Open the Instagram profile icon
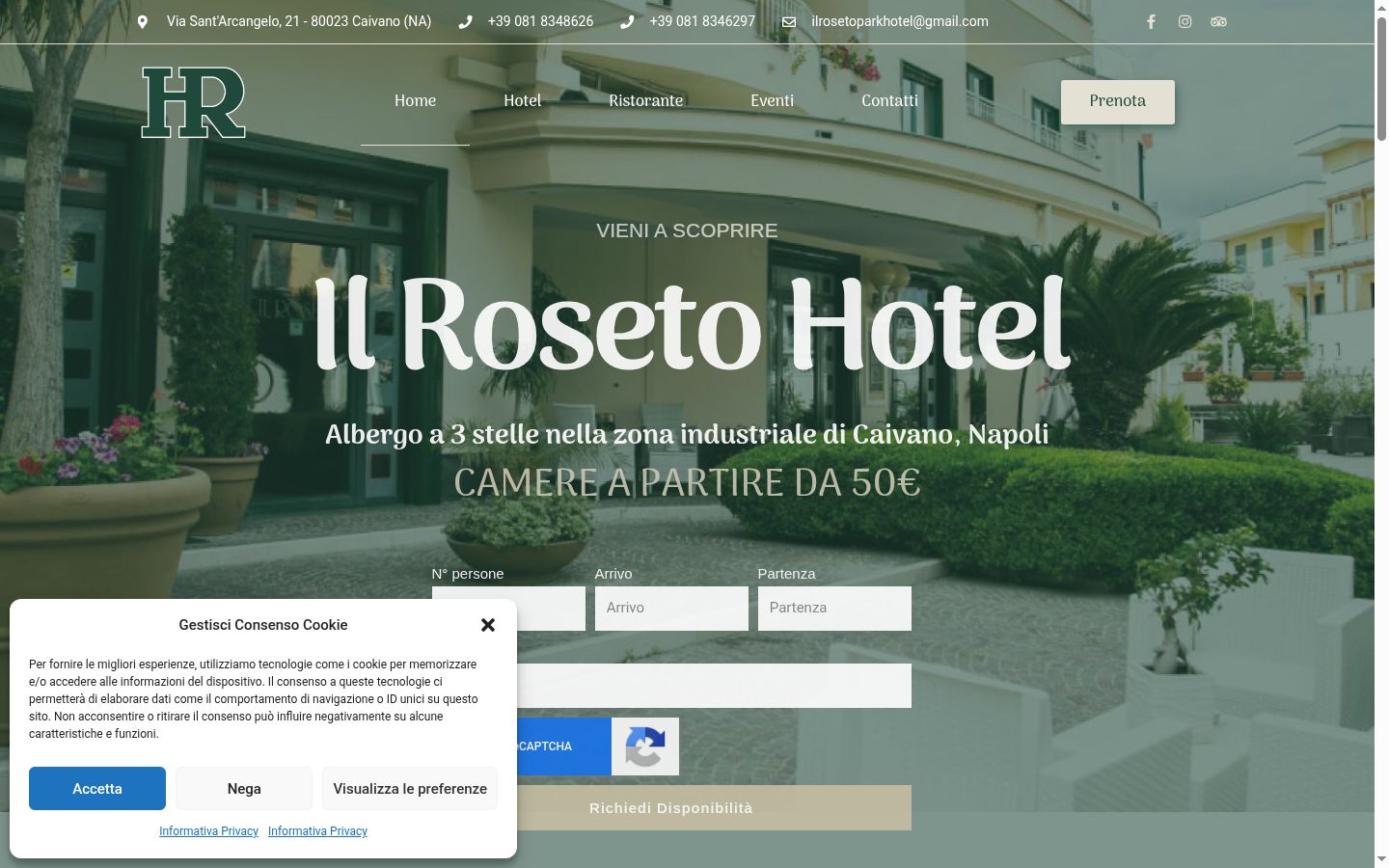 coord(1185,21)
